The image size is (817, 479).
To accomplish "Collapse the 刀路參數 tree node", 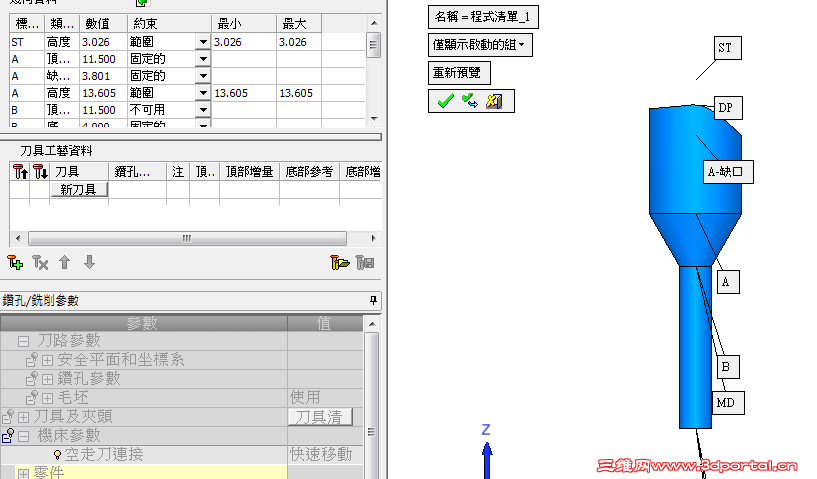I will coord(23,341).
